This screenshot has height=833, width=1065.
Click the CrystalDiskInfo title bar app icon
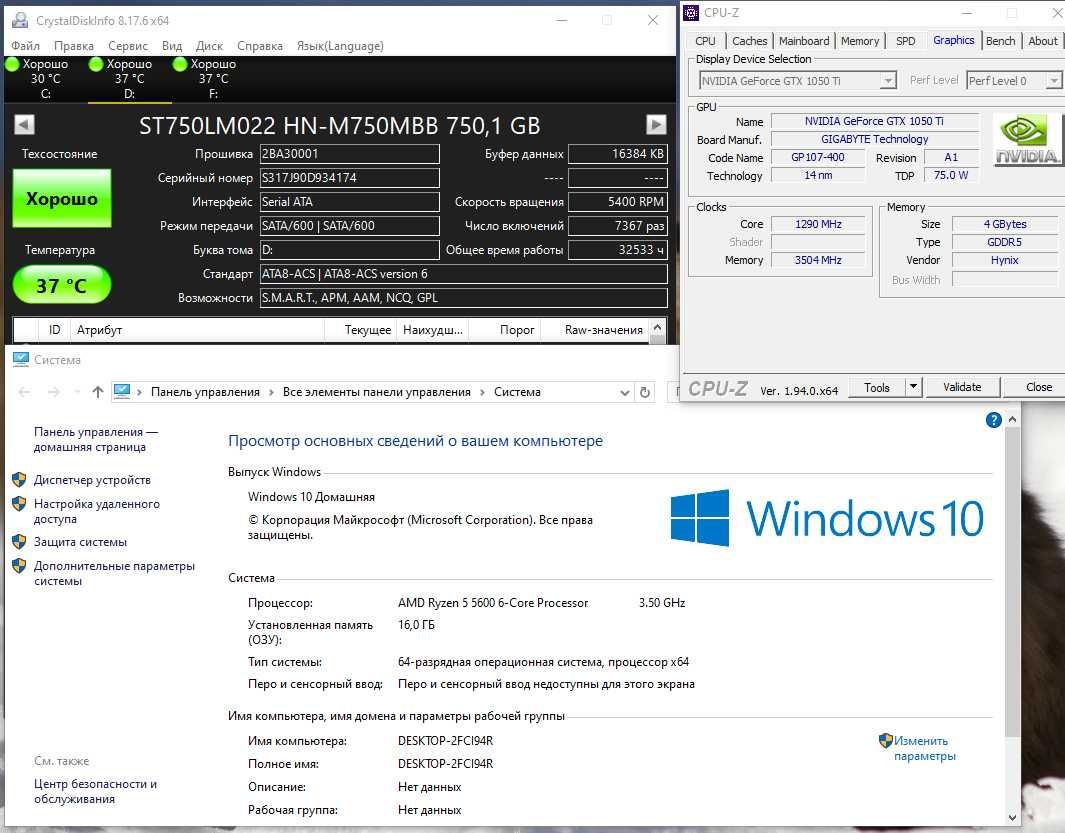click(x=20, y=20)
